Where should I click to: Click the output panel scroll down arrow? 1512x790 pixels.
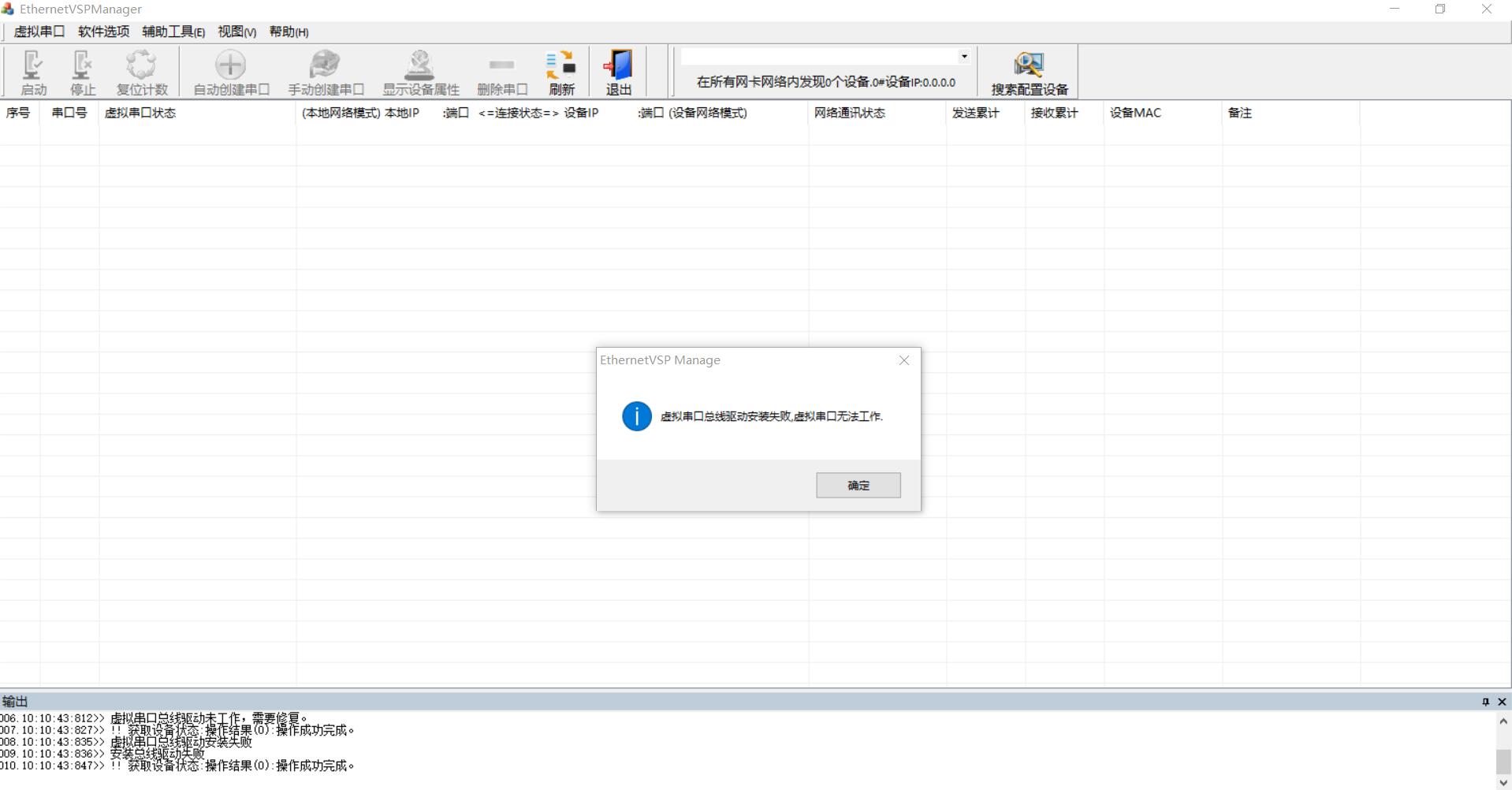1503,782
